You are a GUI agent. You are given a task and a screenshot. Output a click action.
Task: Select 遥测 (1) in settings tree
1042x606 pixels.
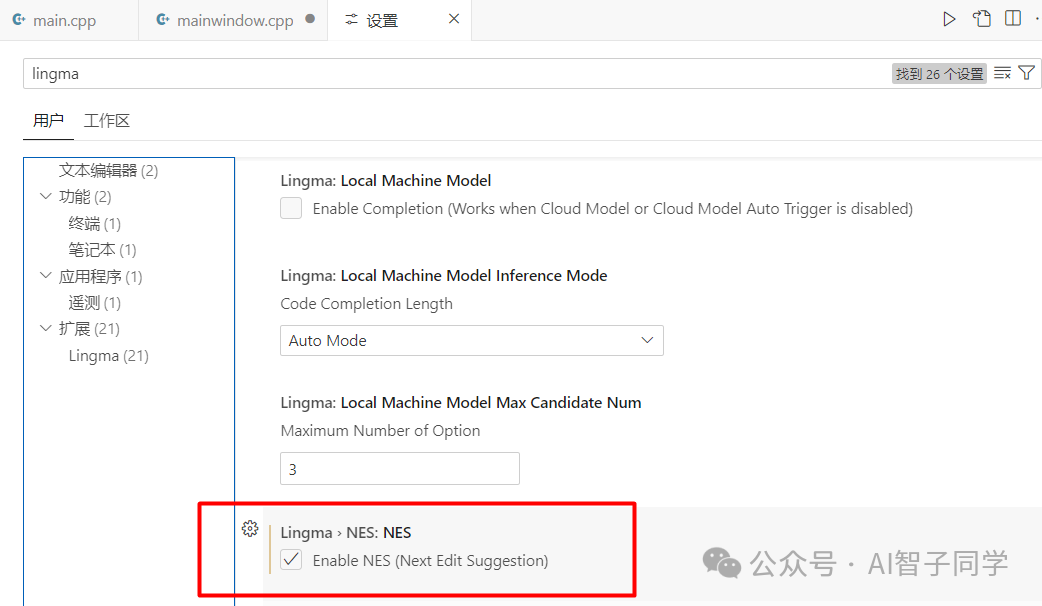pos(94,303)
